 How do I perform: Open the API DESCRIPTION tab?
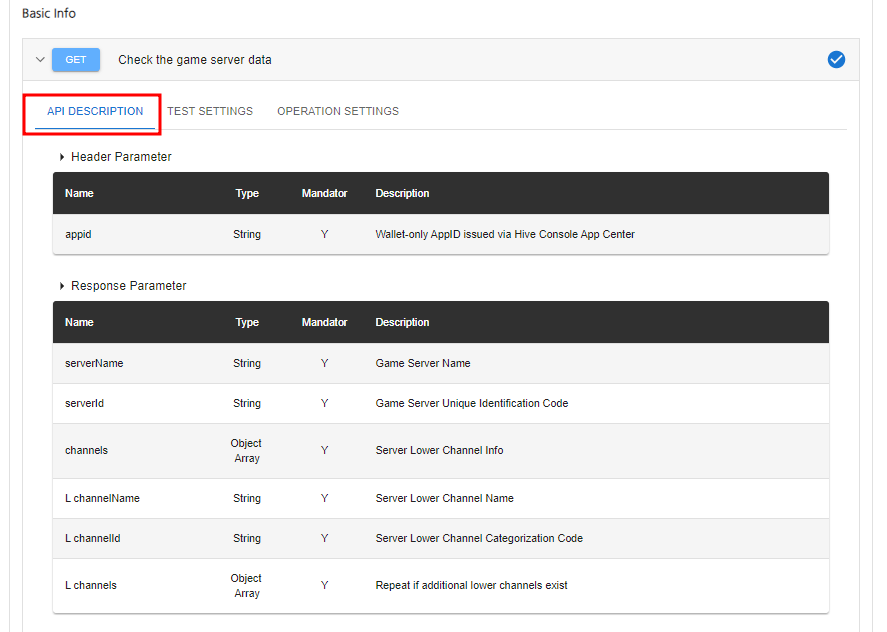95,111
